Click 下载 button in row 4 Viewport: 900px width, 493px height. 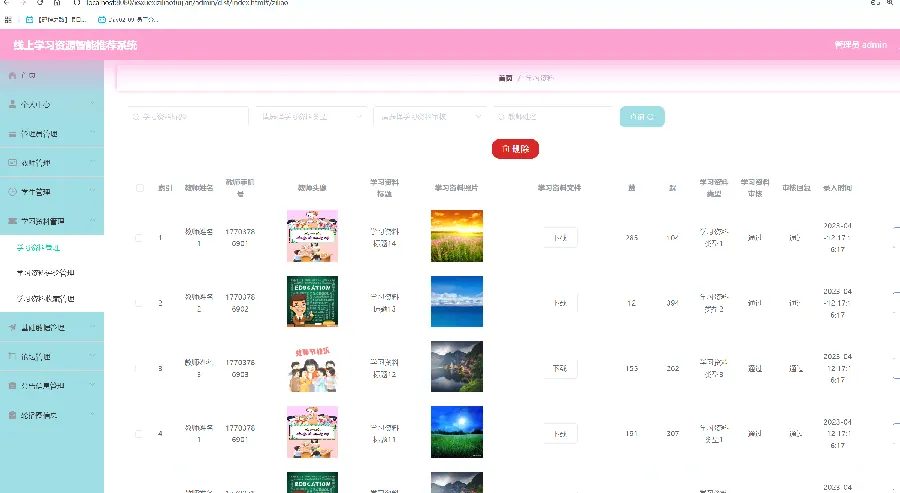[560, 434]
